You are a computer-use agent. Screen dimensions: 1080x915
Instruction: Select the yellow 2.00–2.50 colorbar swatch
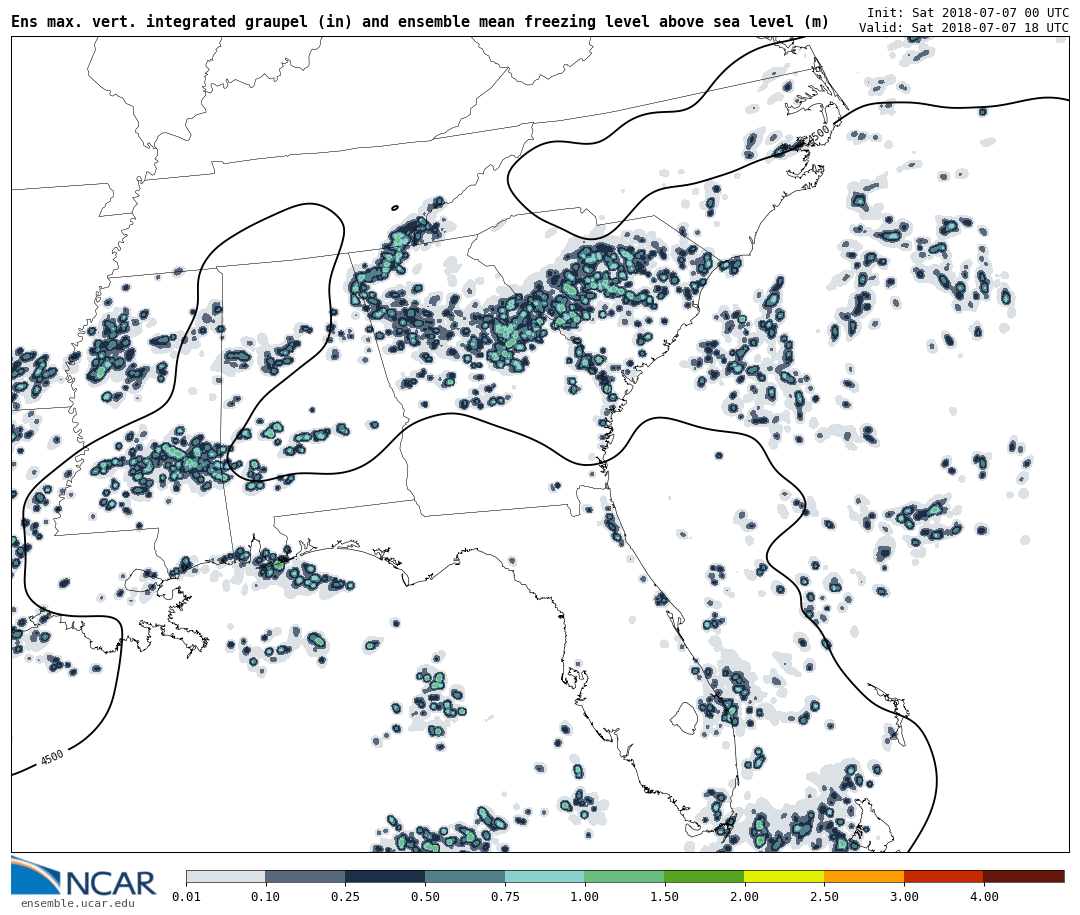pos(784,876)
